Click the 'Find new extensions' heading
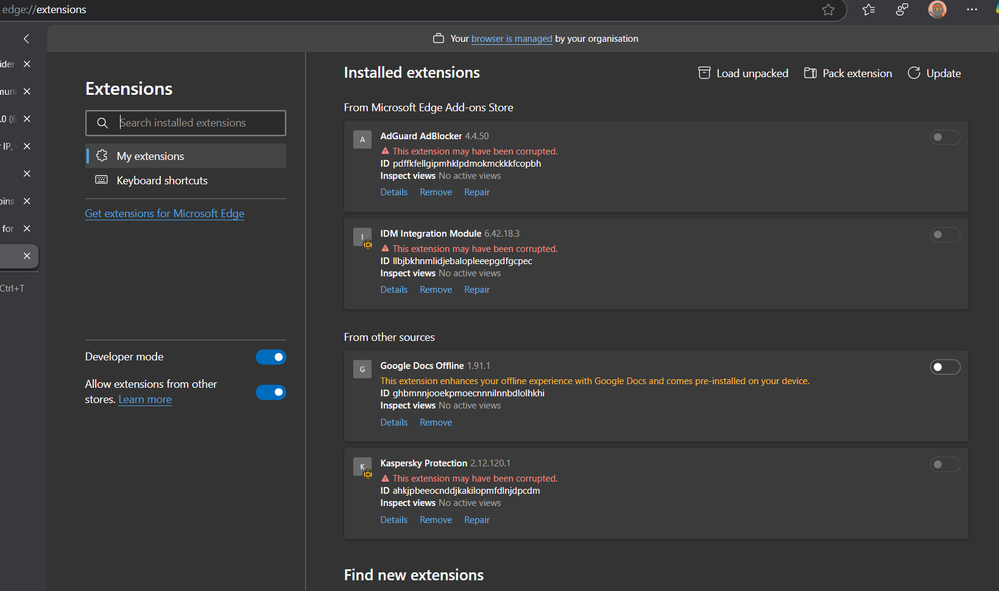 point(413,575)
